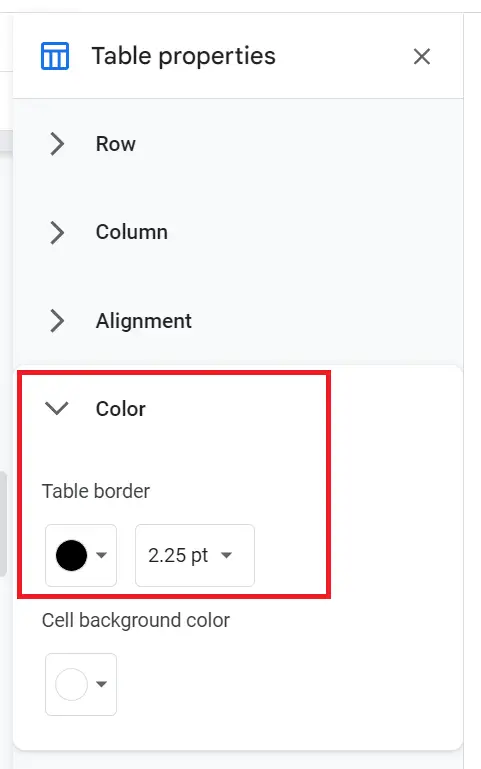Open the 2.25 pt border width dropdown
Viewport: 481px width, 769px height.
[x=195, y=555]
